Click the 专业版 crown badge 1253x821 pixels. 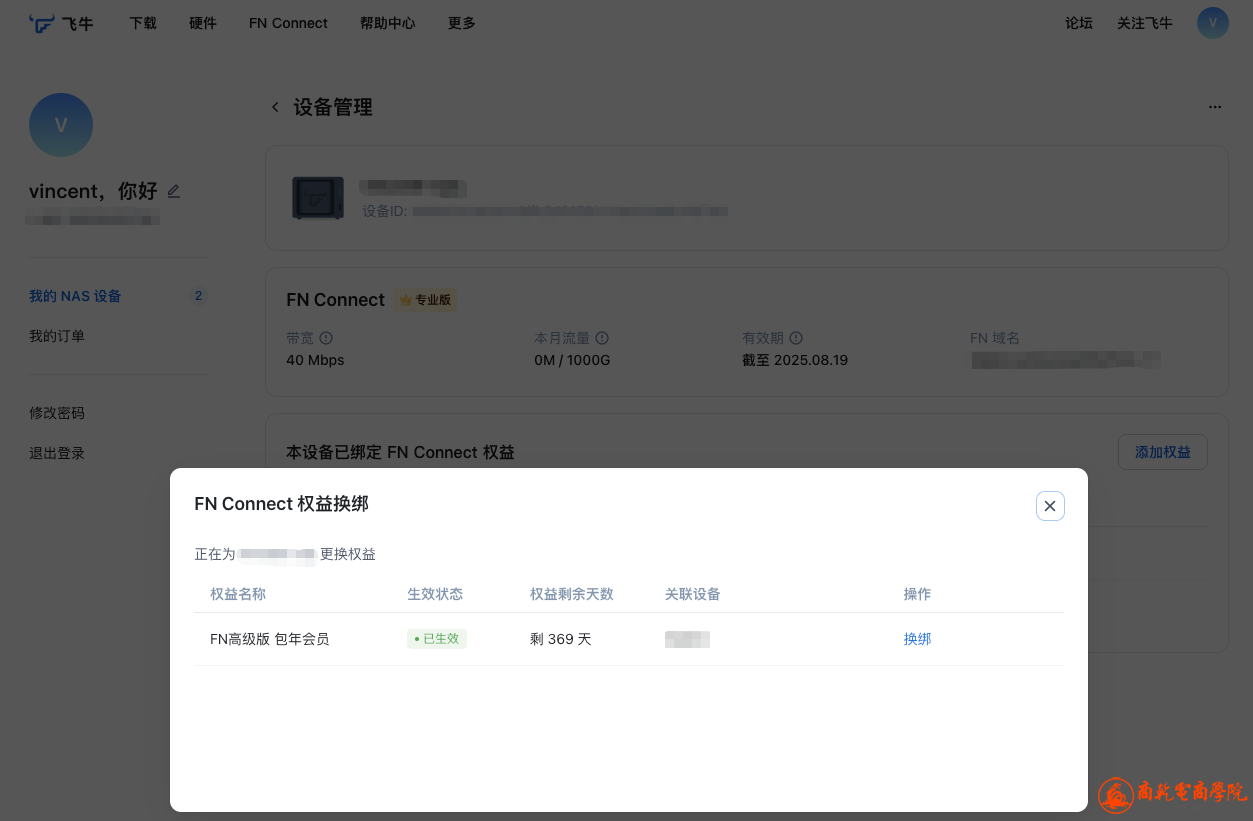[426, 300]
